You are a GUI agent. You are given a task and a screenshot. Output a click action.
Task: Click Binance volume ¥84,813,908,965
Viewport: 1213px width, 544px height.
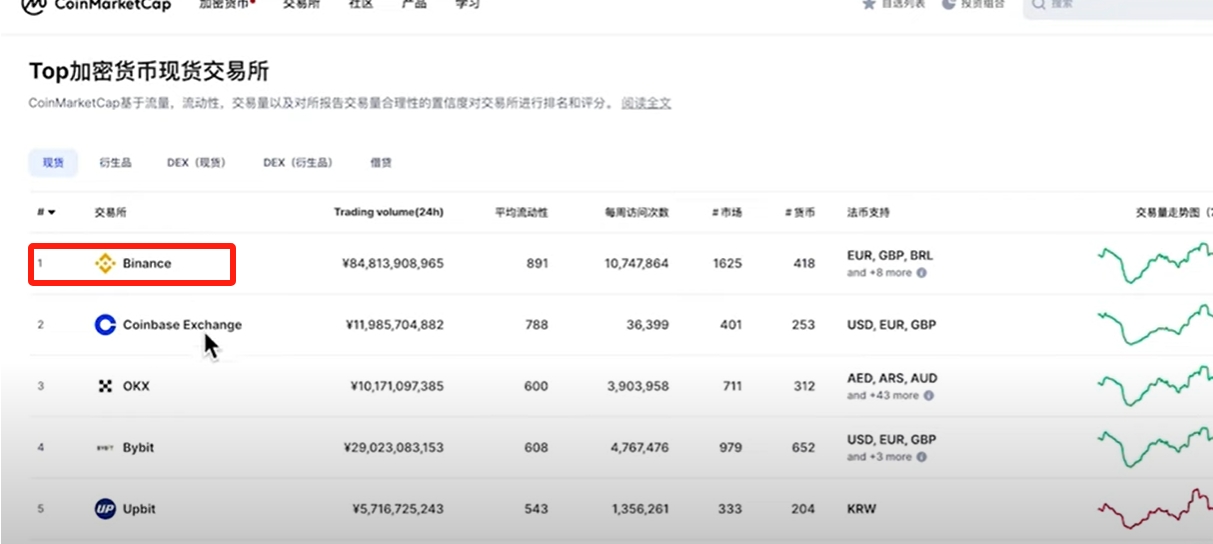point(392,264)
